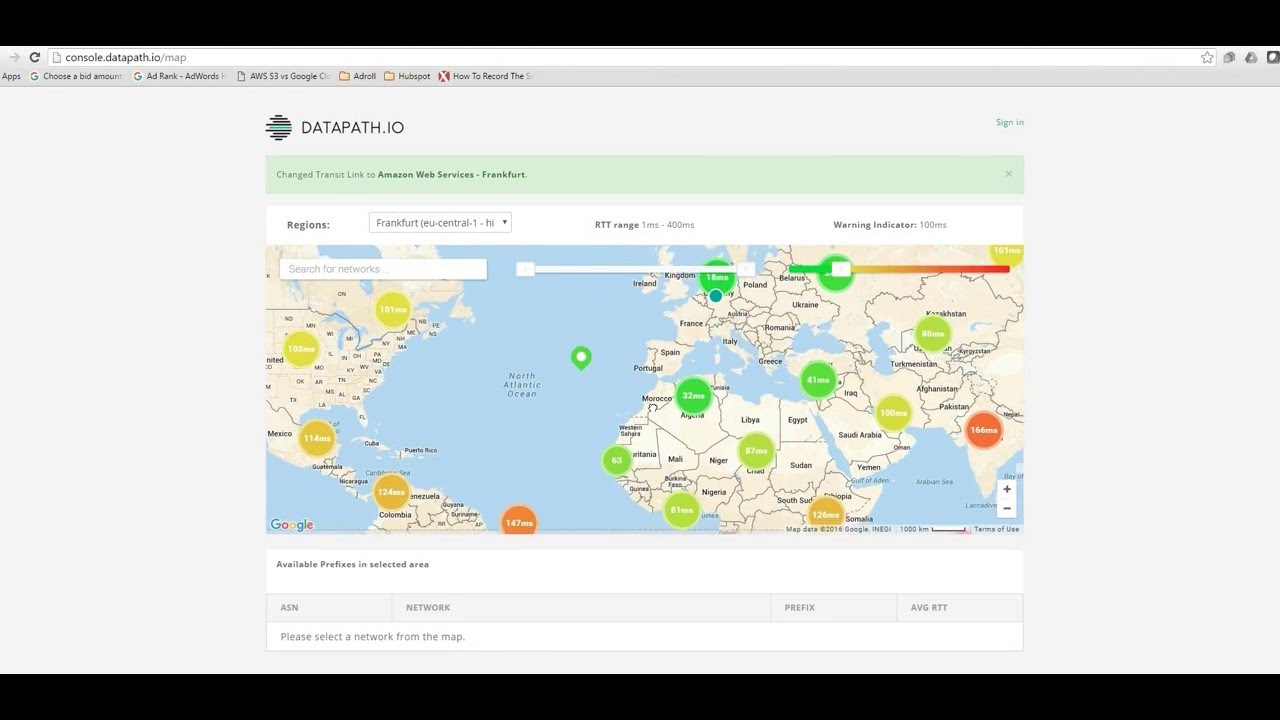Select the 114ms cluster near Mexico
The image size is (1280, 720).
point(317,438)
